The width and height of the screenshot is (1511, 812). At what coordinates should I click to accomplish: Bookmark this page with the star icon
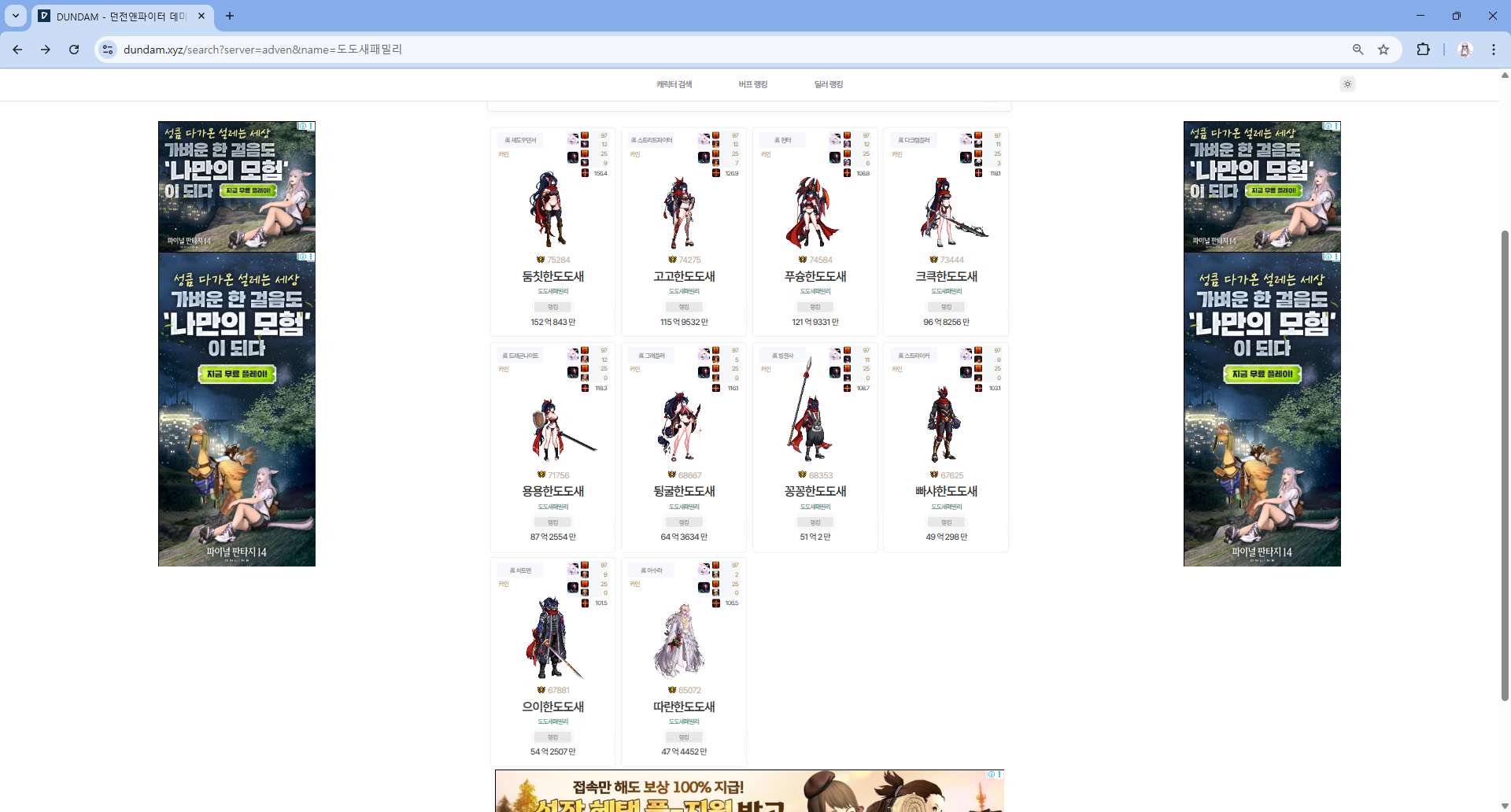tap(1384, 50)
